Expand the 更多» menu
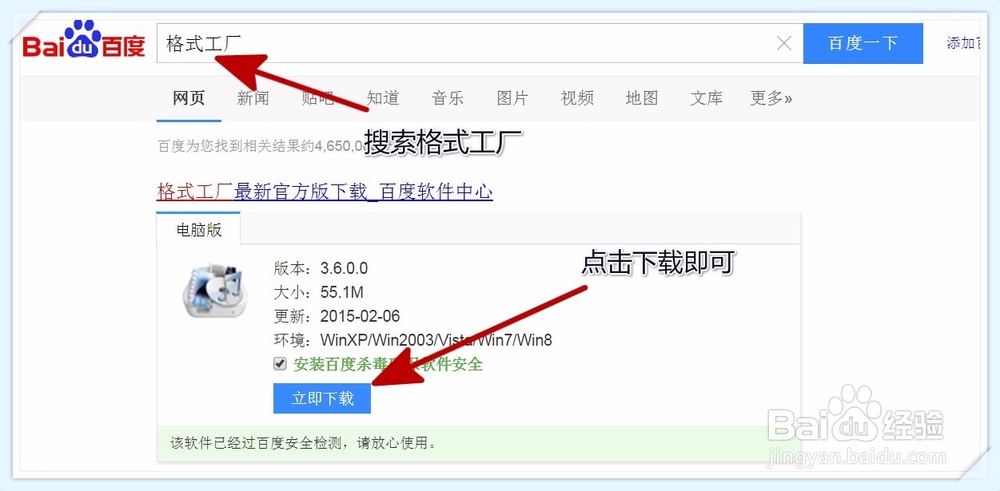1000x491 pixels. (772, 98)
